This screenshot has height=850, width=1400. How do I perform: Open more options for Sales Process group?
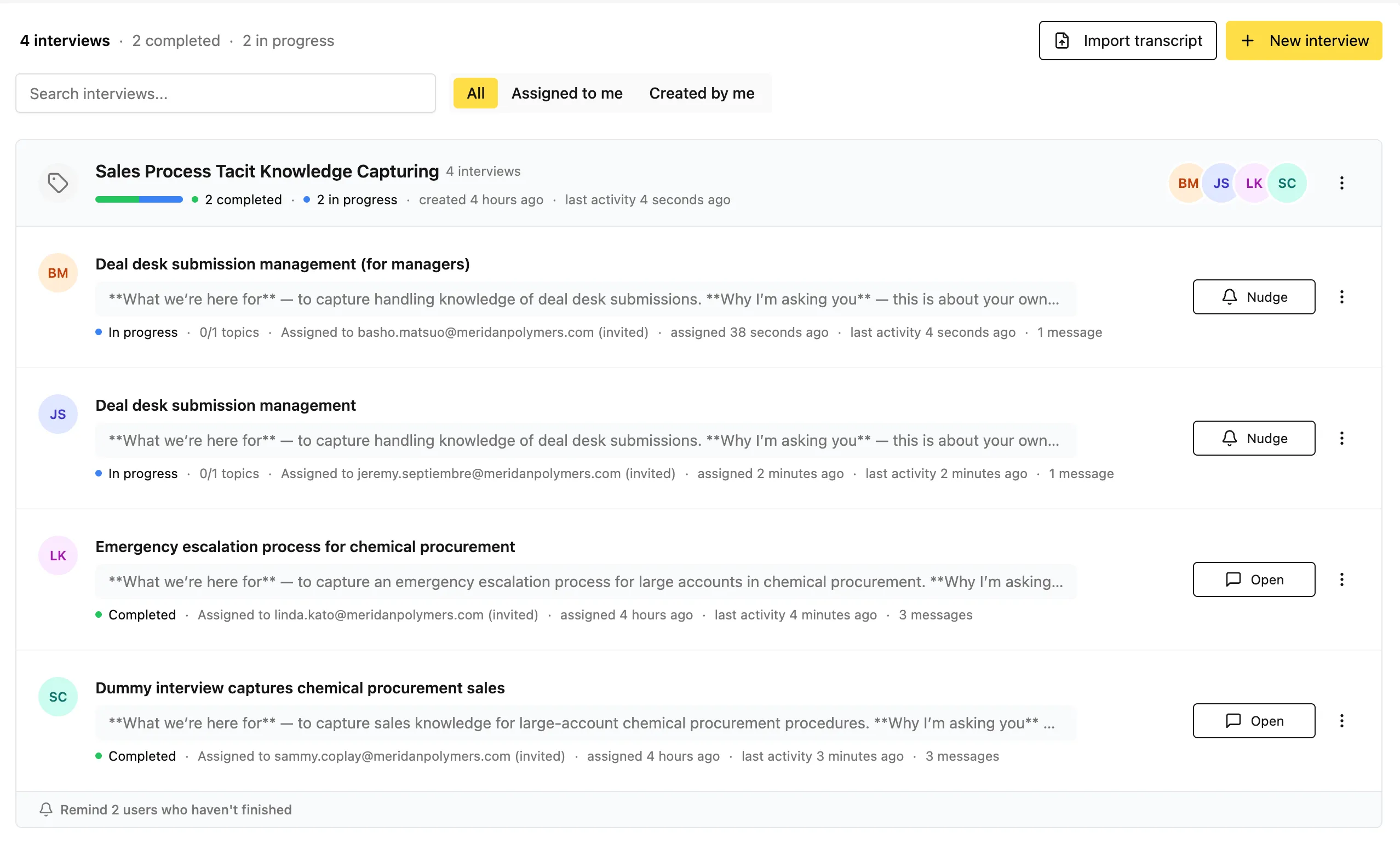[x=1341, y=183]
